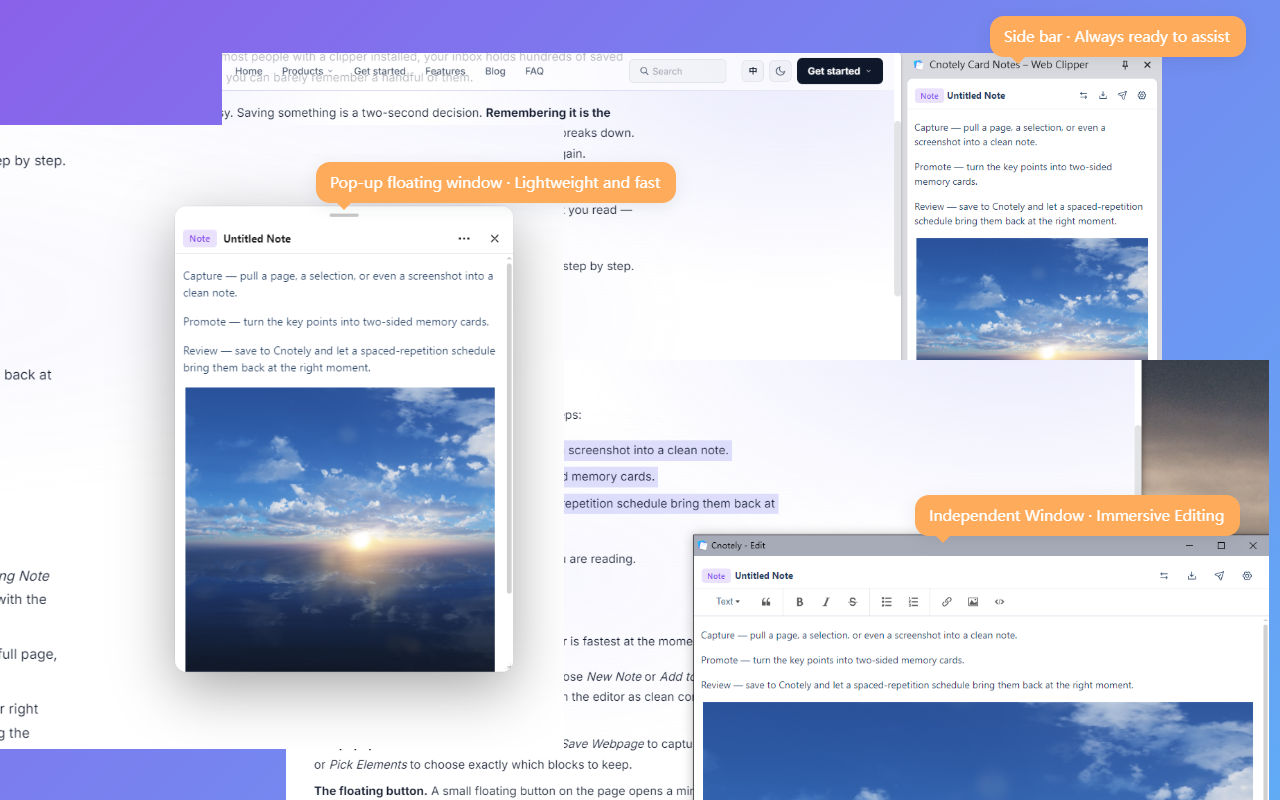The height and width of the screenshot is (800, 1280).
Task: Open Blog in the site navigation
Action: [495, 71]
